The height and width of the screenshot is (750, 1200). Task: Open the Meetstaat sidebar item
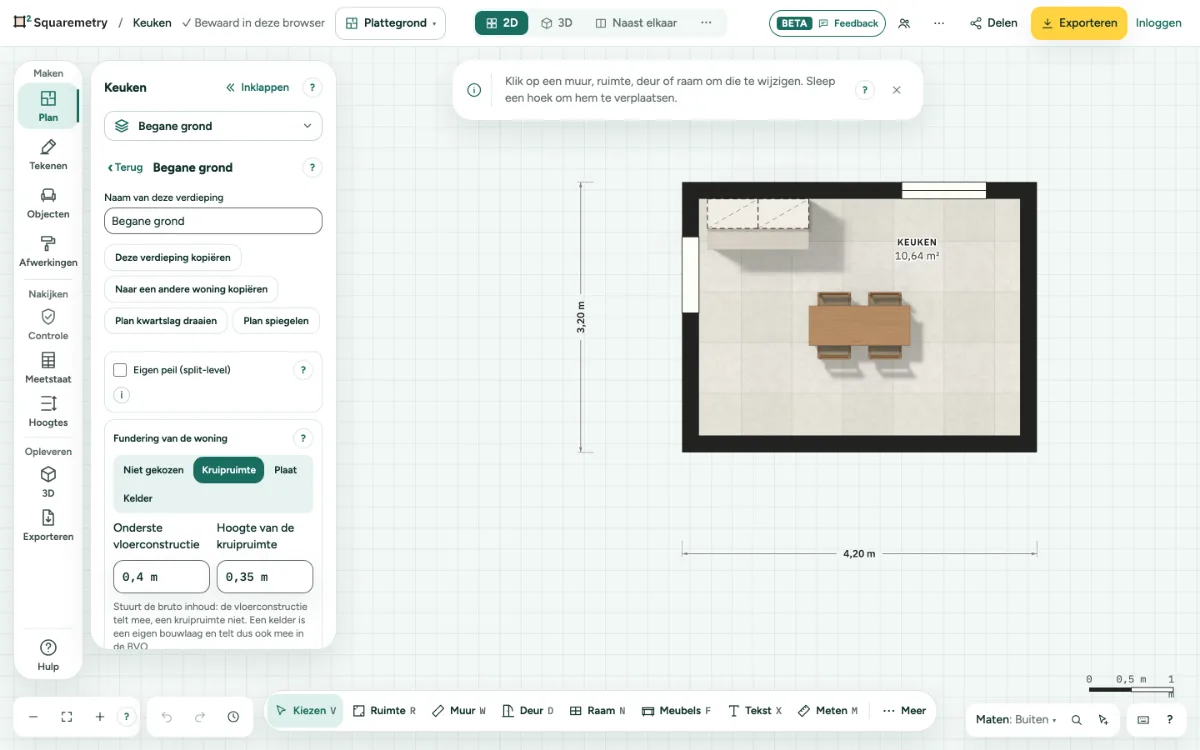tap(48, 368)
